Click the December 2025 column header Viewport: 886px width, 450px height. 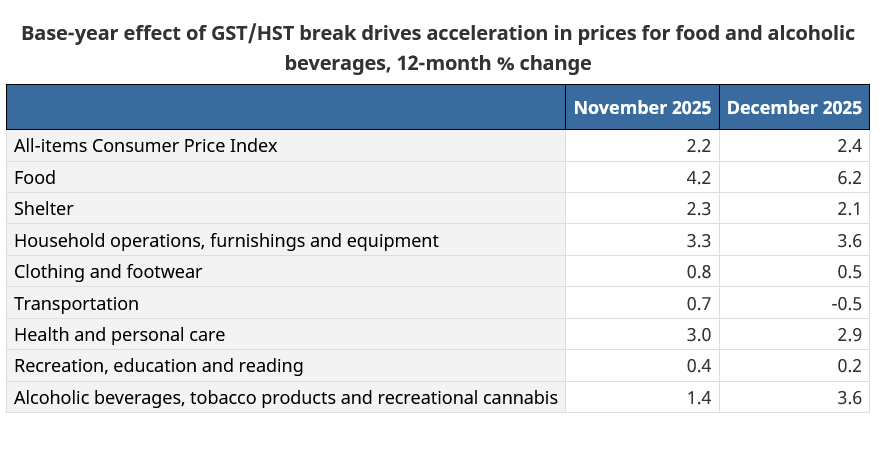click(794, 107)
